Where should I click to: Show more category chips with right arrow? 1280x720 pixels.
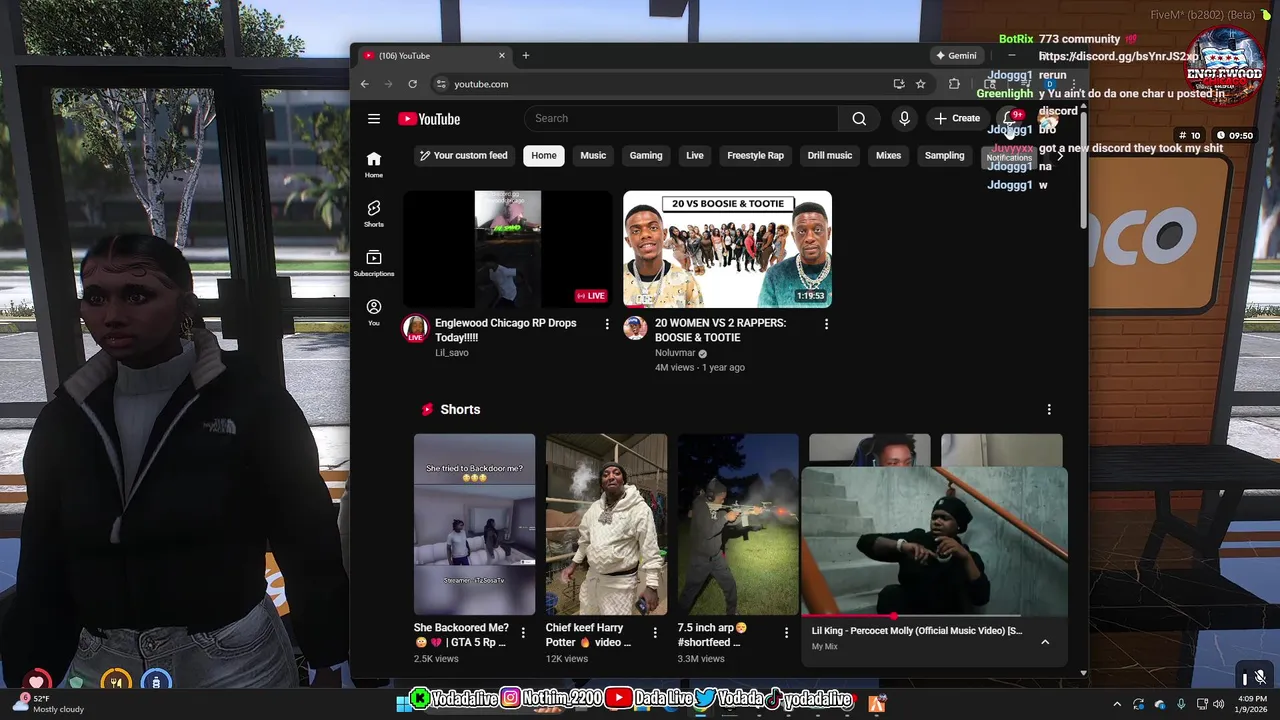click(x=1060, y=156)
